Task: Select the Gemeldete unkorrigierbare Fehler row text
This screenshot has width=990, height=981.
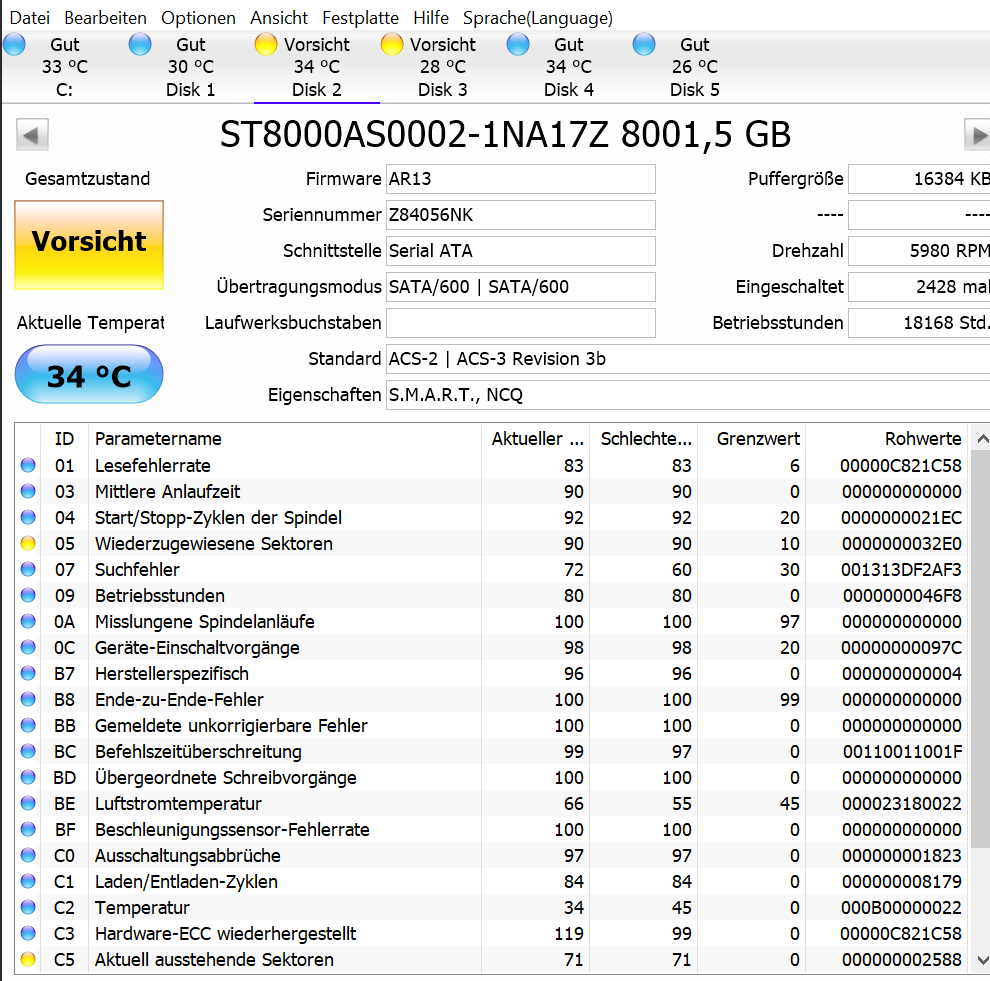Action: click(231, 726)
